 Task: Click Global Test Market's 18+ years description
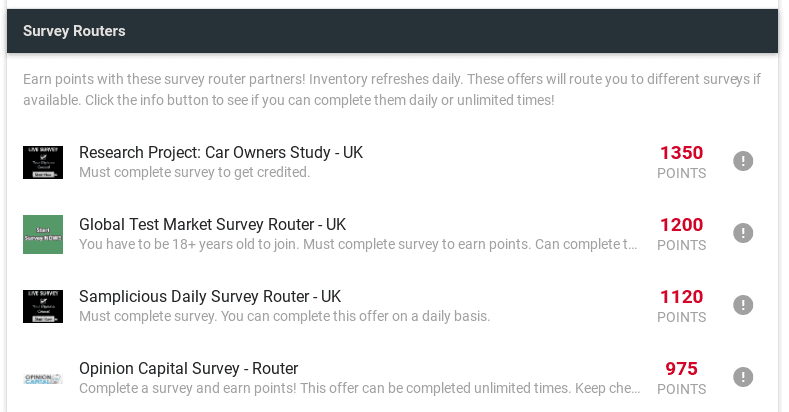(358, 244)
